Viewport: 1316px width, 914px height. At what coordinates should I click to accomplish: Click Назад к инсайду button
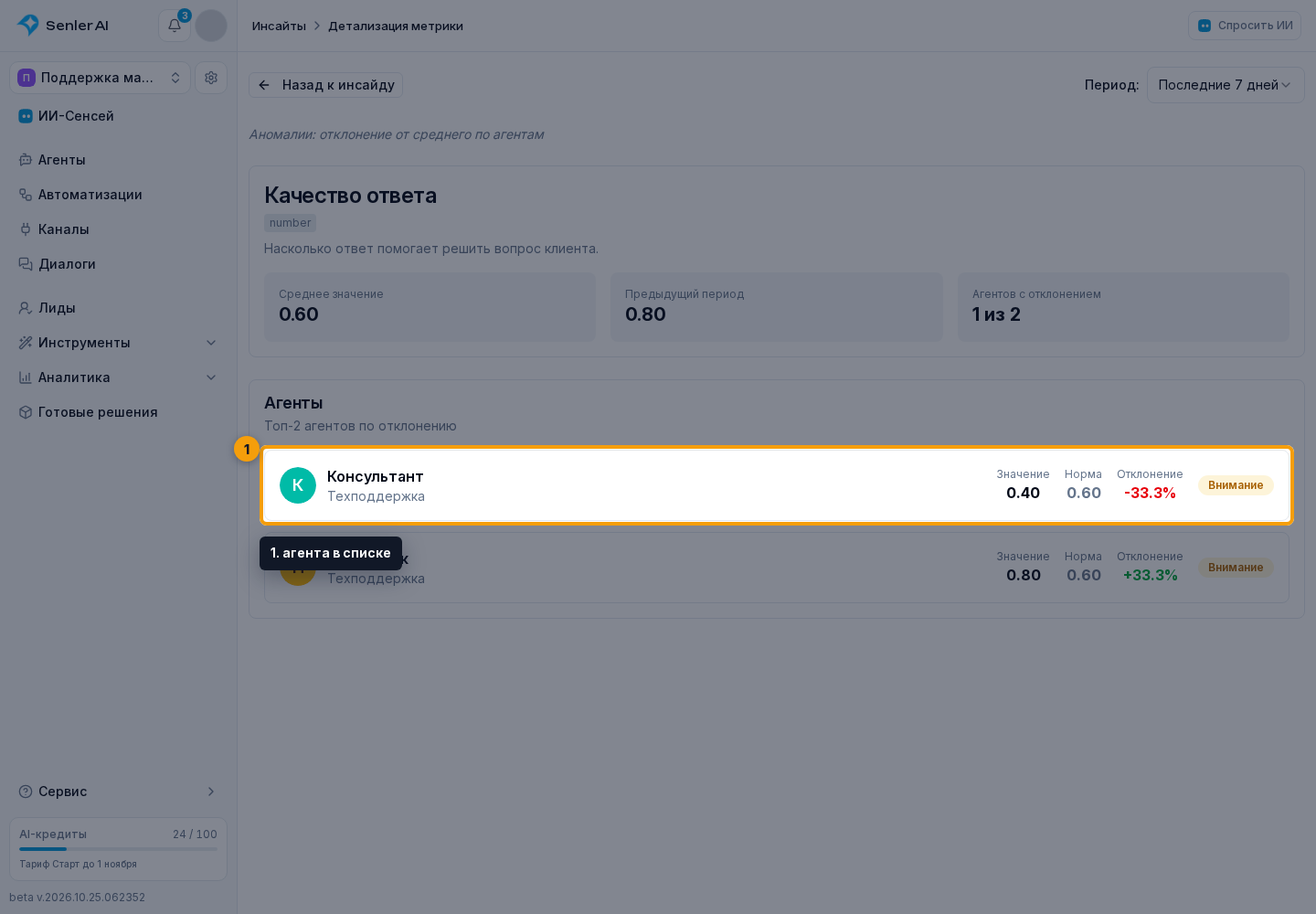[x=326, y=85]
